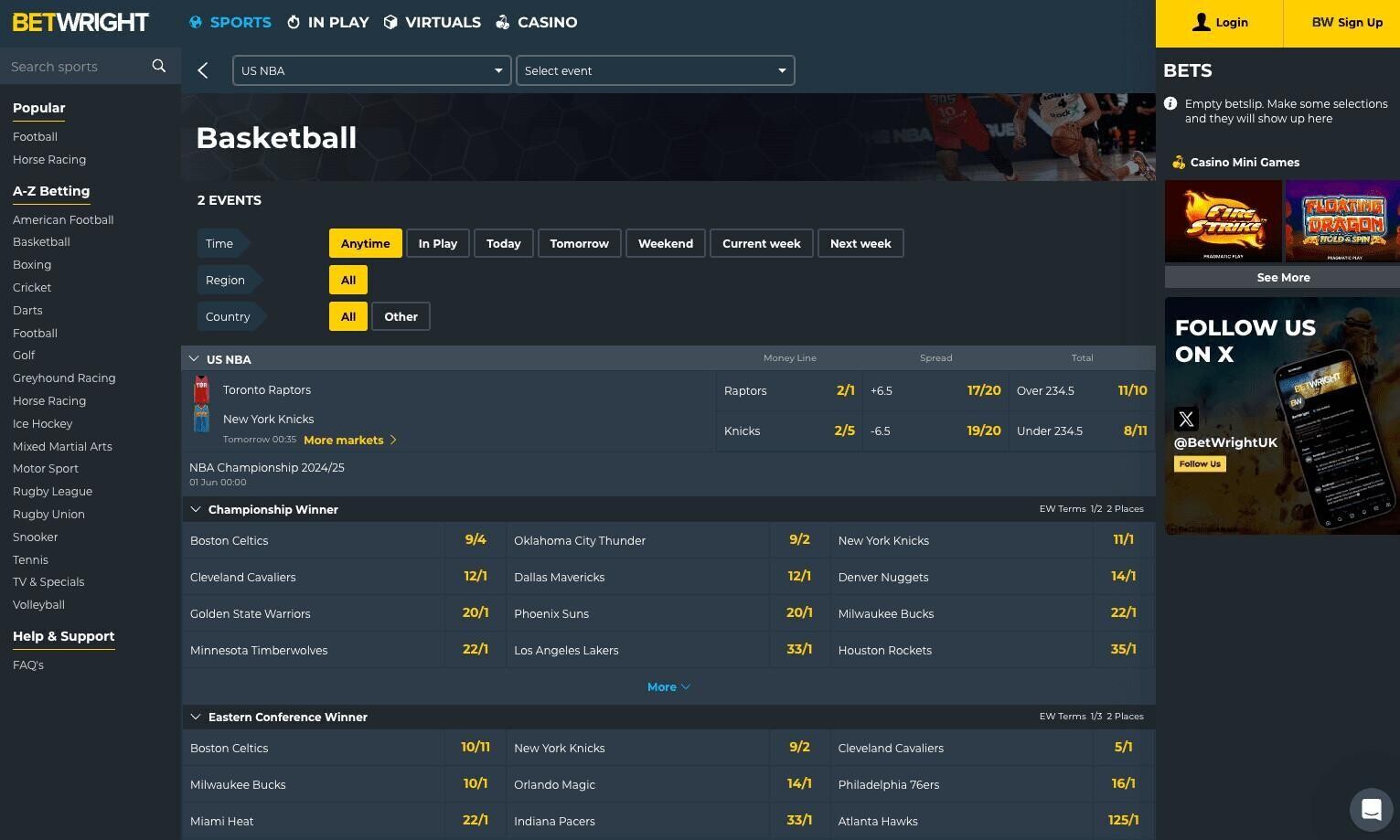Image resolution: width=1400 pixels, height=840 pixels.
Task: Open Greyhound Racing in the sidebar
Action: 64,377
